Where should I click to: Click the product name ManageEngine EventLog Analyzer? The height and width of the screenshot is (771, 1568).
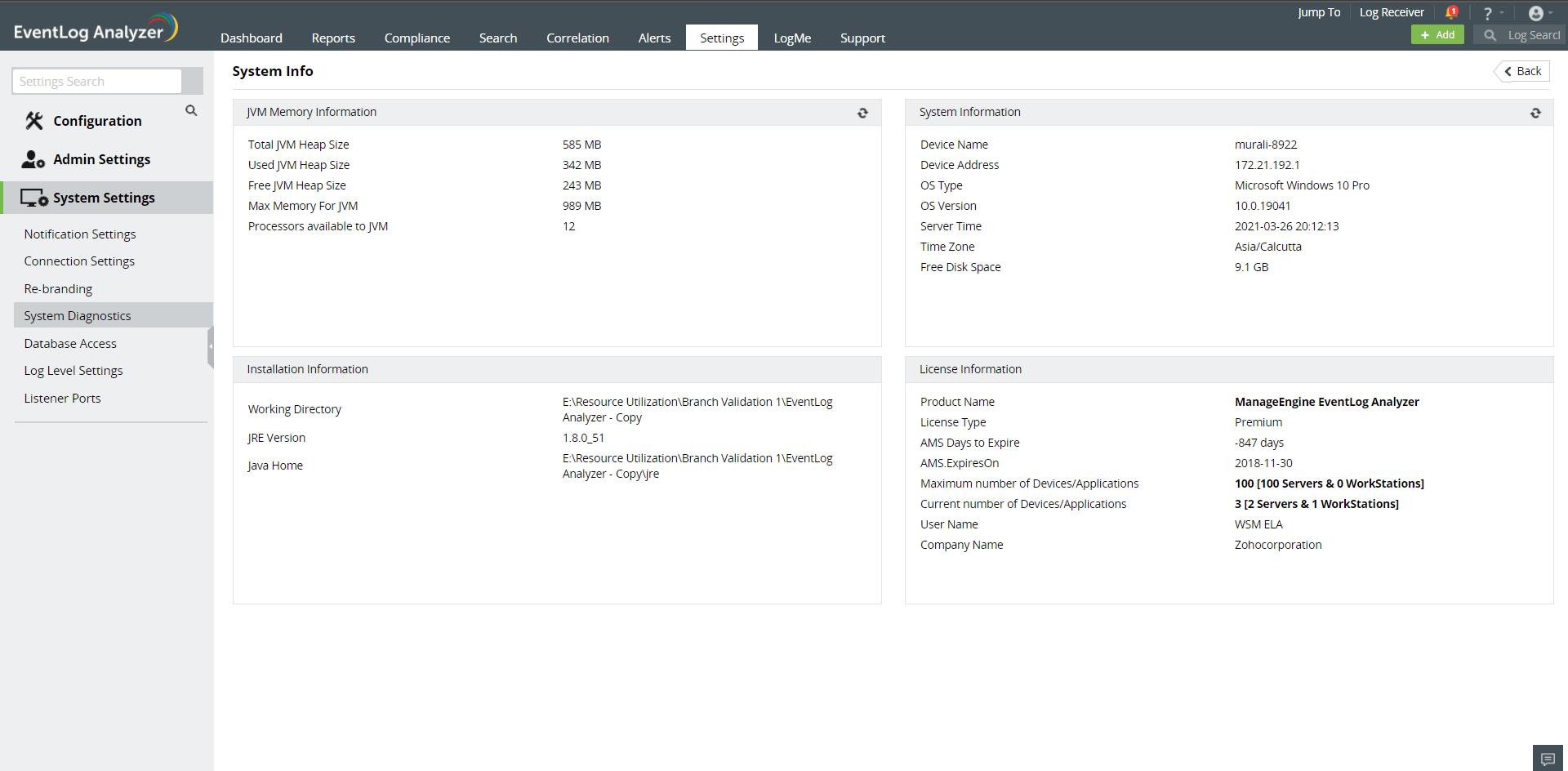pos(1326,402)
